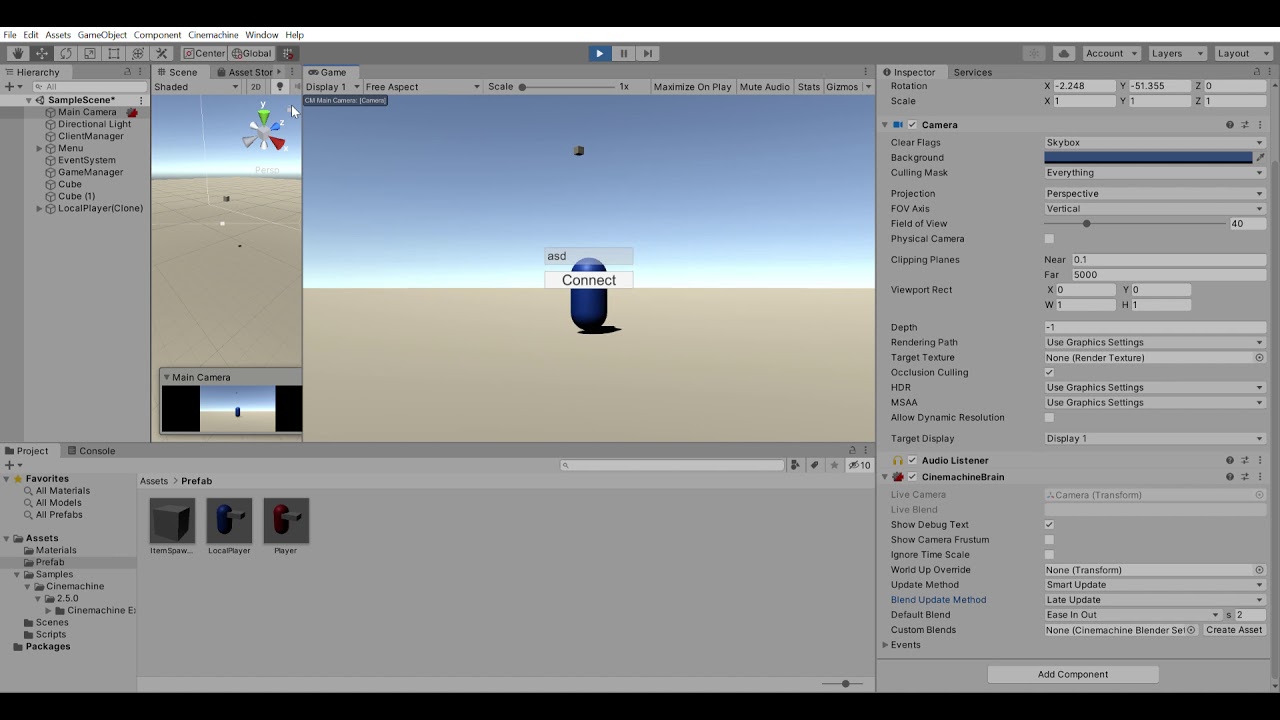1280x720 pixels.
Task: Uncheck Show Debug Text in CinemachineBrain
Action: (x=1049, y=524)
